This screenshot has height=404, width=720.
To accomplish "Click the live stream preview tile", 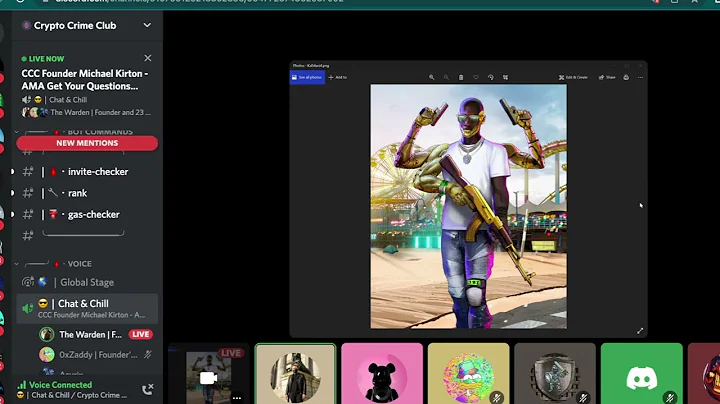I will (x=208, y=374).
